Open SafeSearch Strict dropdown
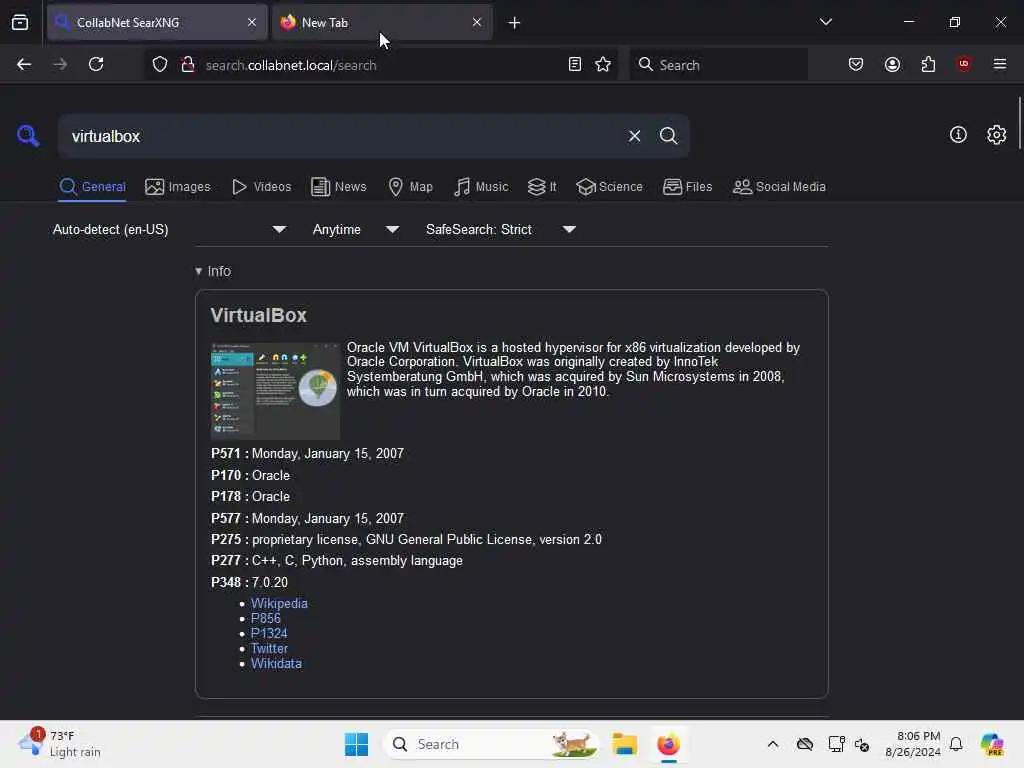This screenshot has height=768, width=1024. (500, 229)
